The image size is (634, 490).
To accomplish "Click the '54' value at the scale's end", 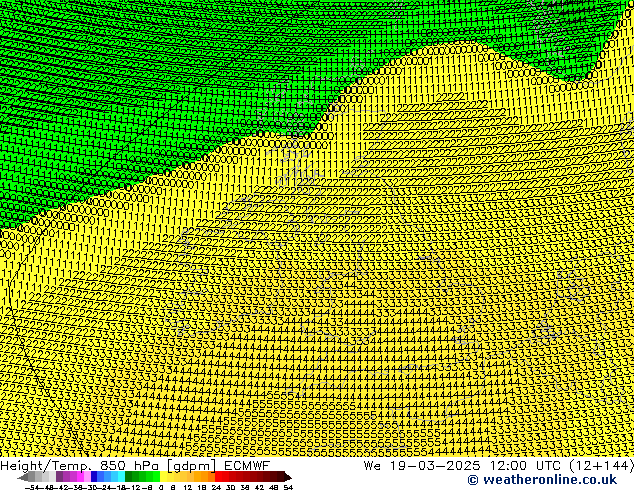I will [288, 488].
